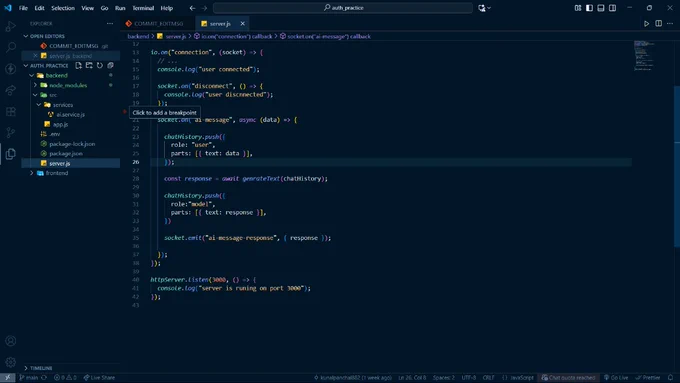The image size is (680, 383).
Task: Open the lightning bolt activity bar view
Action: click(10, 69)
